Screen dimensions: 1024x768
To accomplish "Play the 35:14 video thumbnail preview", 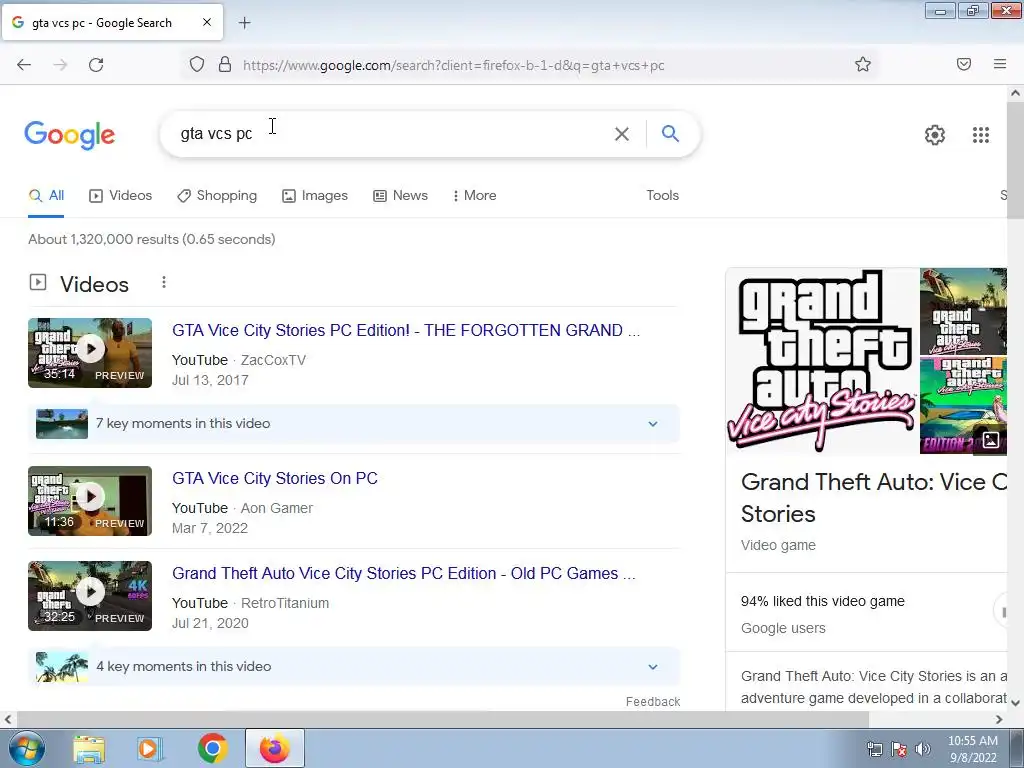I will click(x=90, y=353).
